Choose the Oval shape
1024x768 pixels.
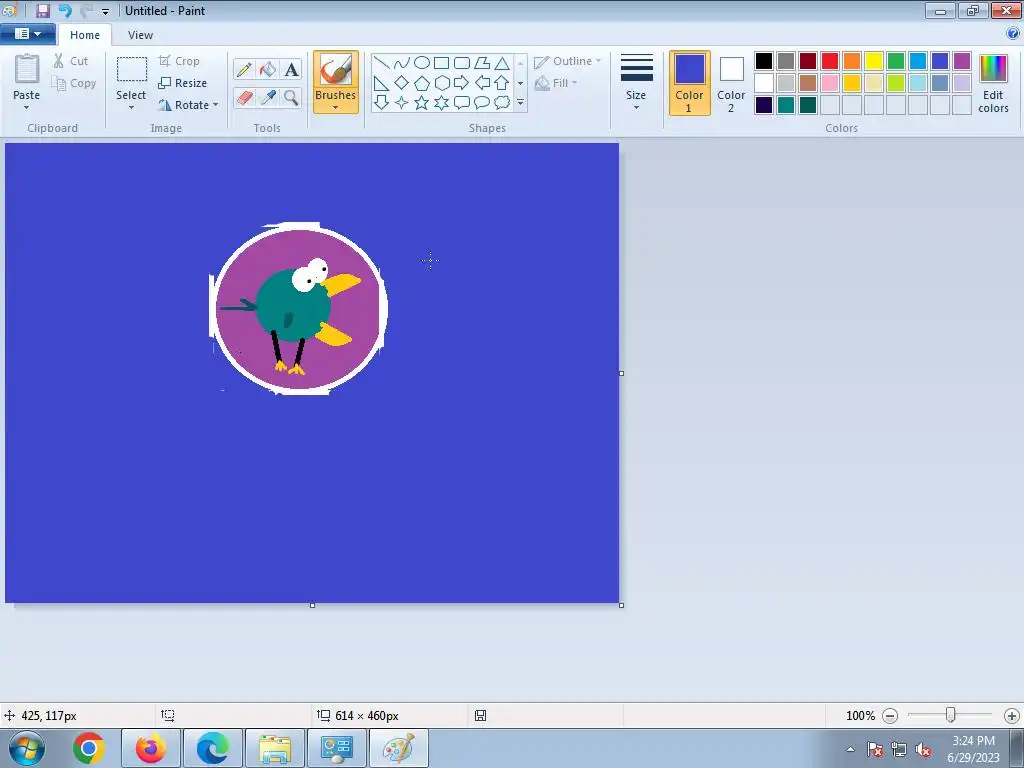(422, 63)
